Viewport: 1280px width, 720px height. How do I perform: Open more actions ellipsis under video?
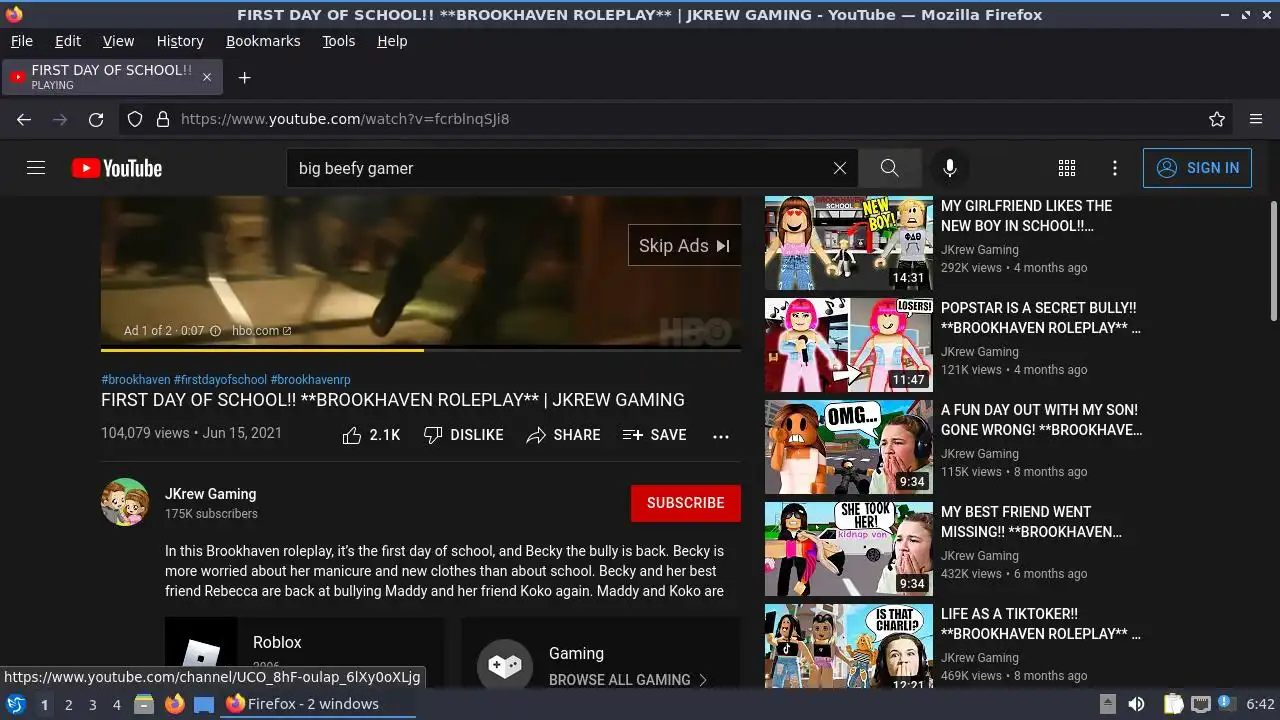pos(721,436)
